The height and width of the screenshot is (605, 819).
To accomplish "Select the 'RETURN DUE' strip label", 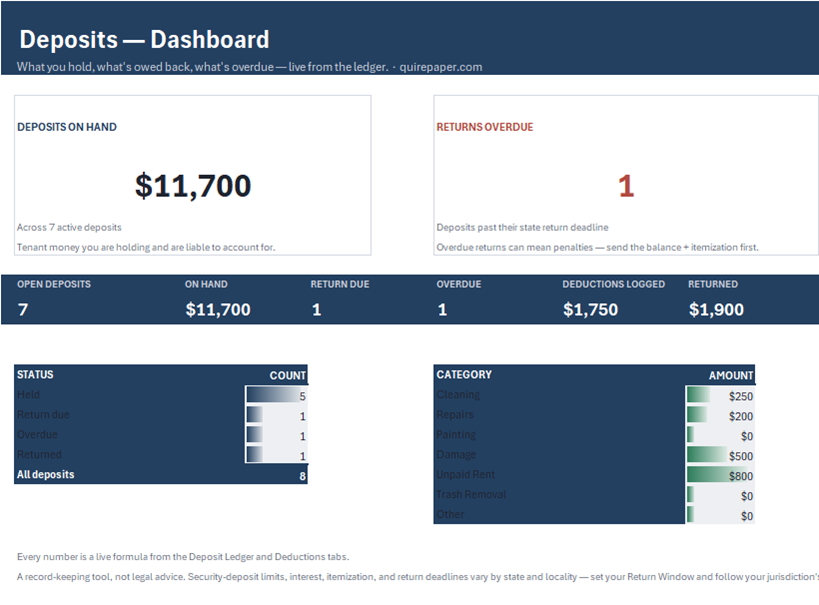I will [340, 284].
